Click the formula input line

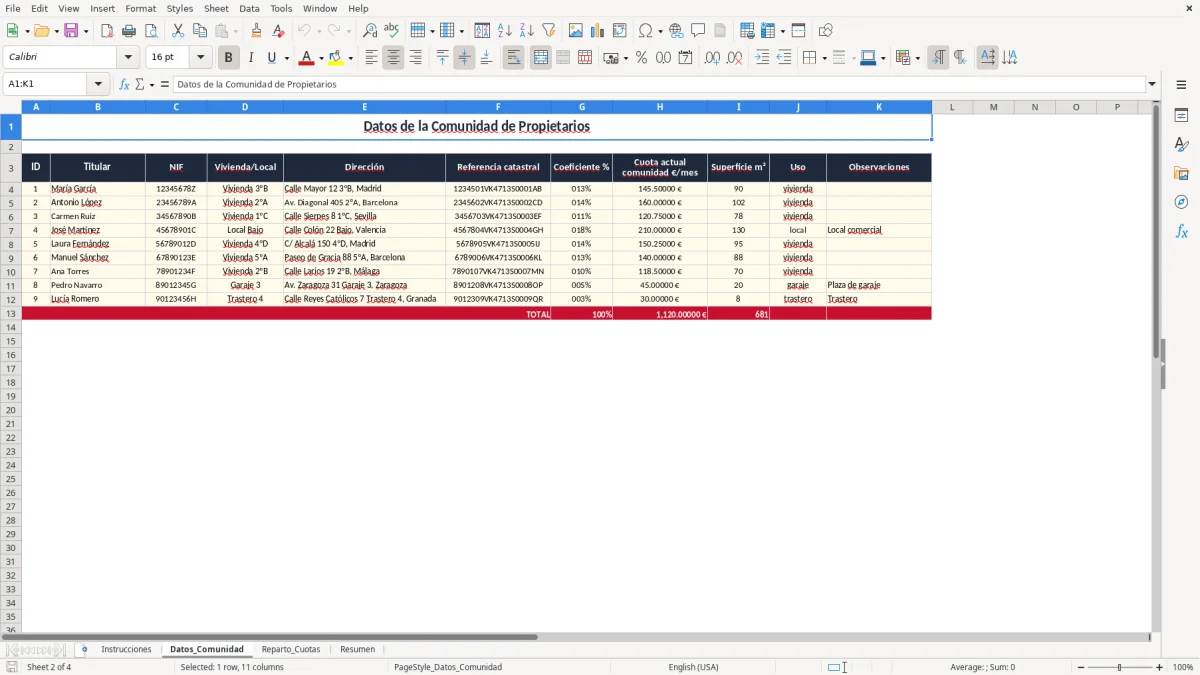click(658, 85)
